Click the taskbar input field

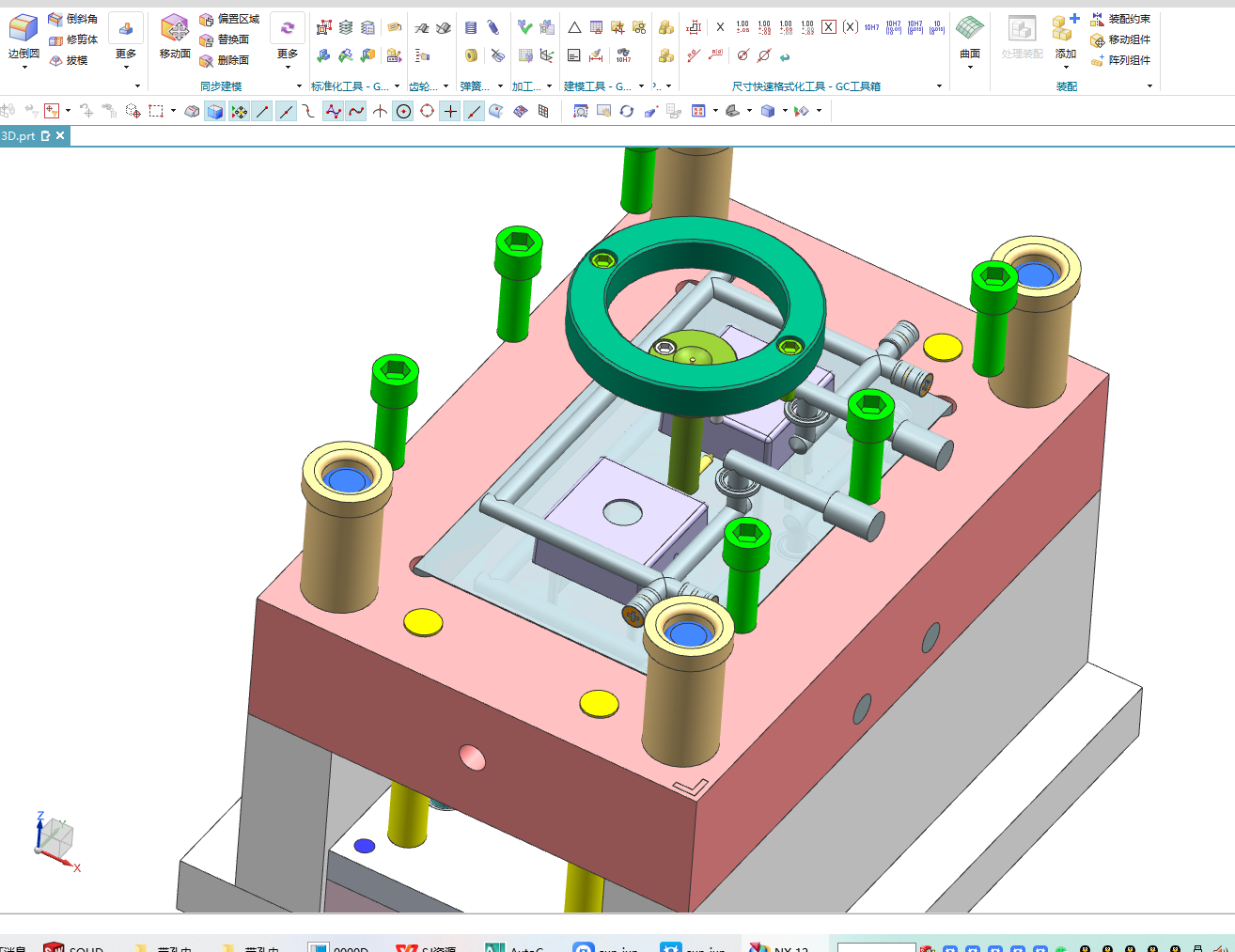[876, 946]
